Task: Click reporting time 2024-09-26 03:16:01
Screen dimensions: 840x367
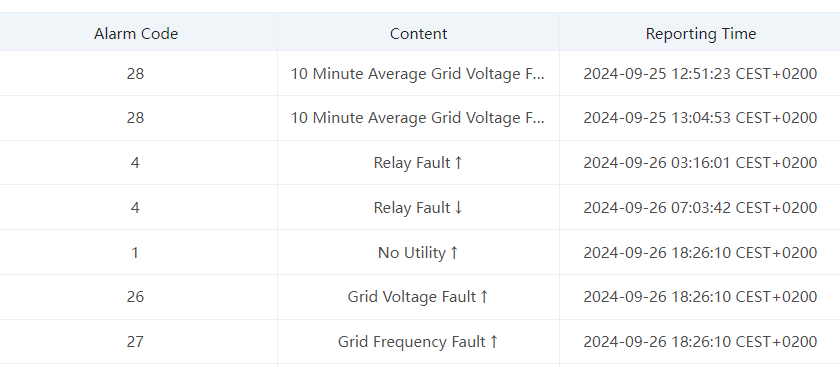Action: [x=700, y=163]
